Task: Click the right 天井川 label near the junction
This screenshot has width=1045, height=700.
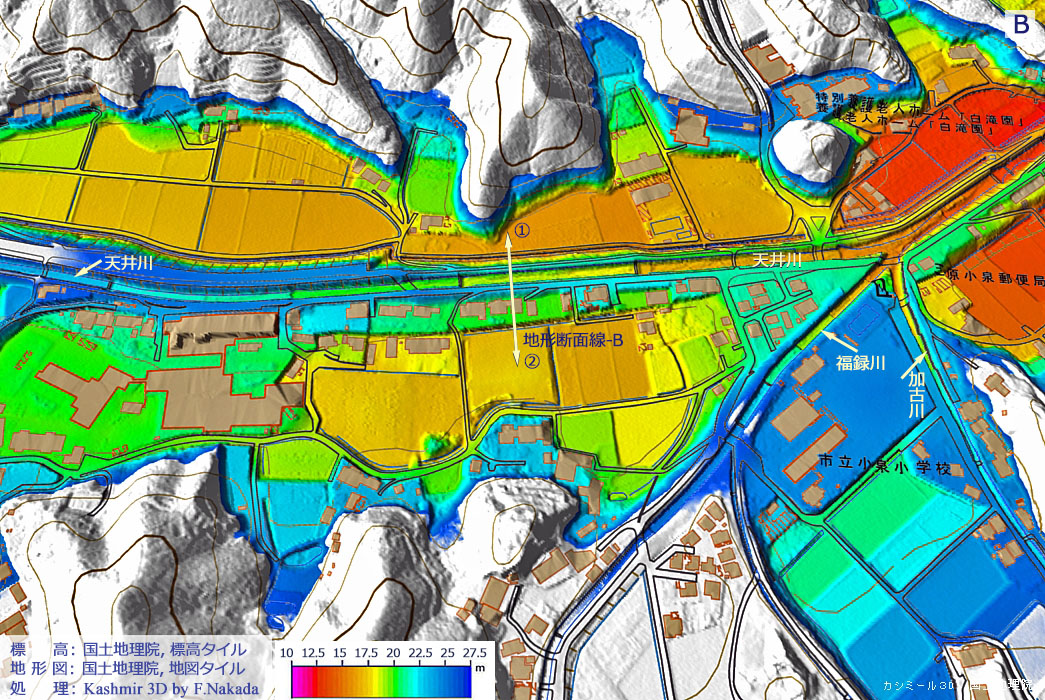Action: pyautogui.click(x=778, y=260)
